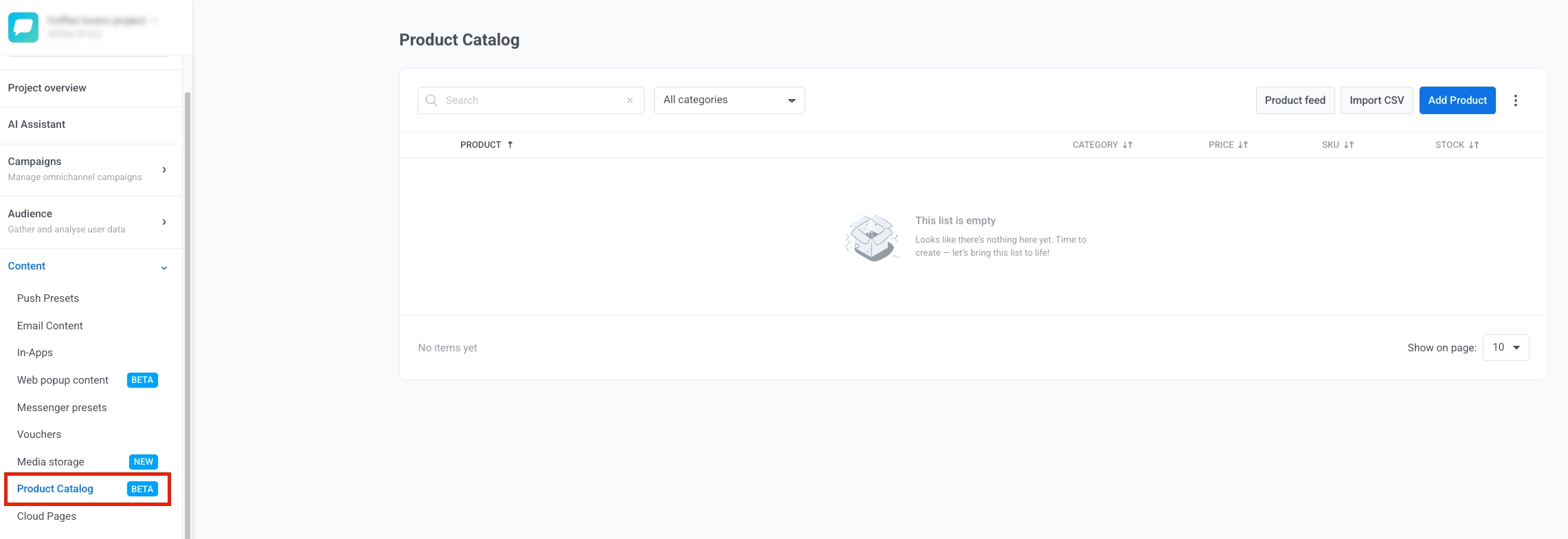The width and height of the screenshot is (1568, 539).
Task: Go to In-Apps
Action: click(35, 353)
